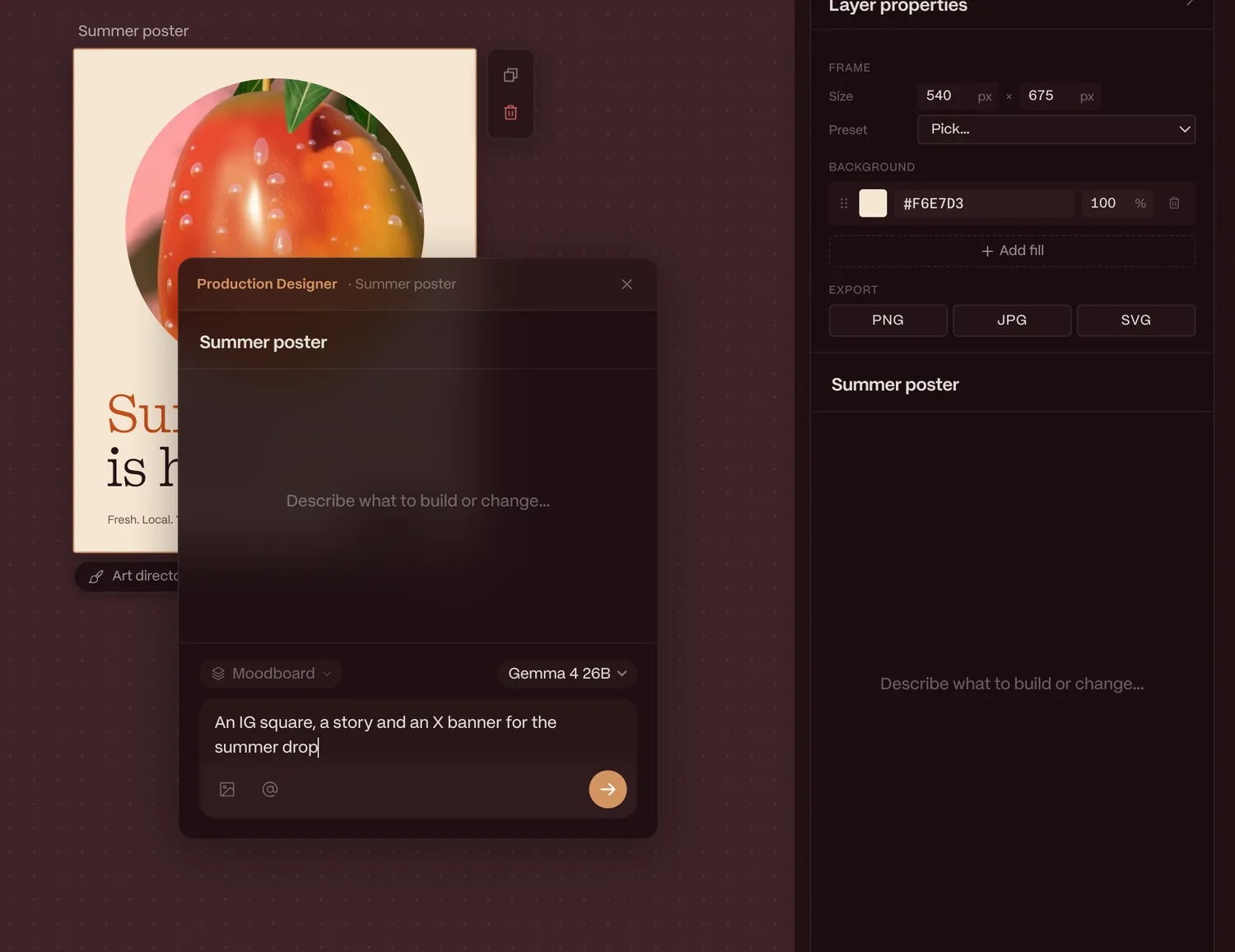This screenshot has height=952, width=1235.
Task: Click the Production Designer heading
Action: click(267, 284)
